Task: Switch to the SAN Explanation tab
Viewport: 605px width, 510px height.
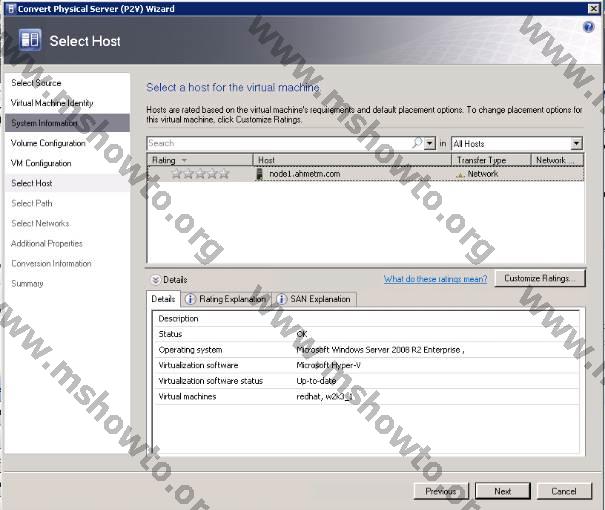Action: click(313, 299)
